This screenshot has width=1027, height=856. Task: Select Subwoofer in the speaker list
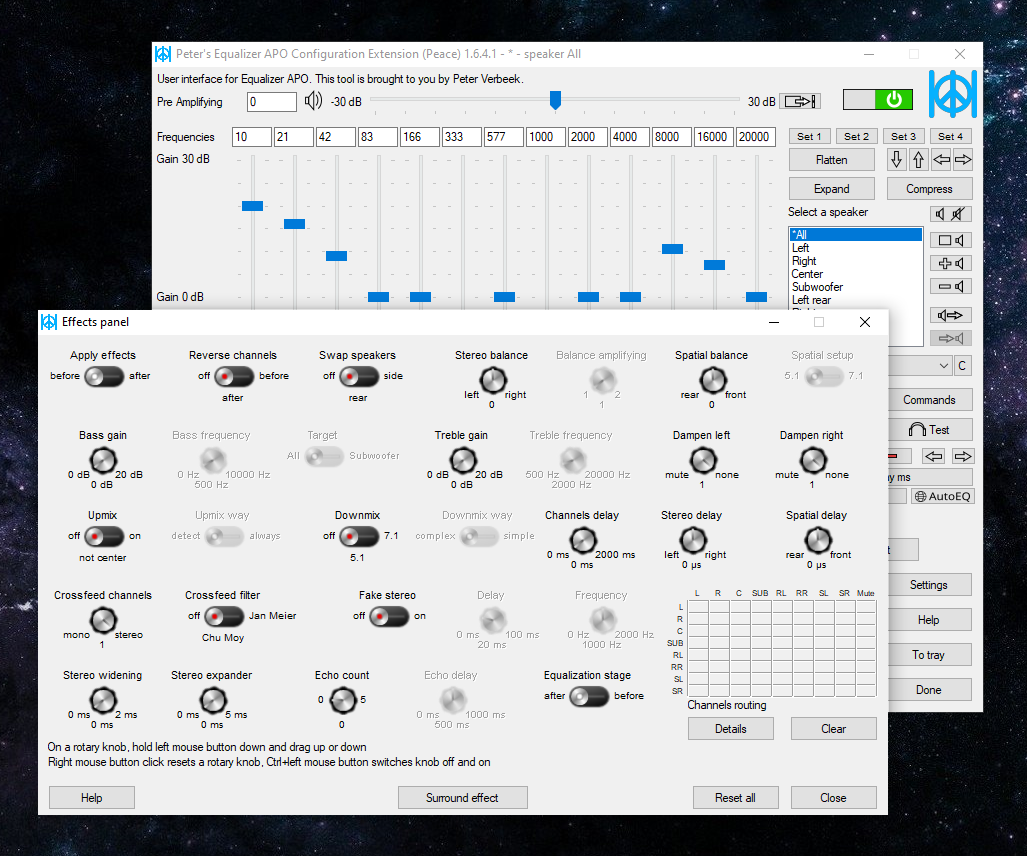click(855, 287)
